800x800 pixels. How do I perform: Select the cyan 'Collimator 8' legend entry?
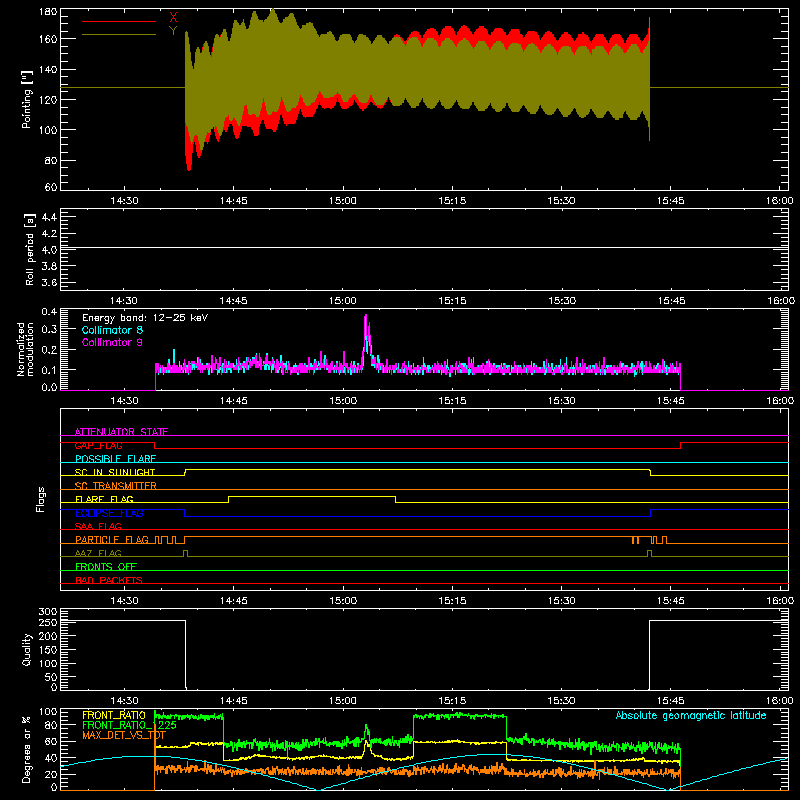[112, 330]
